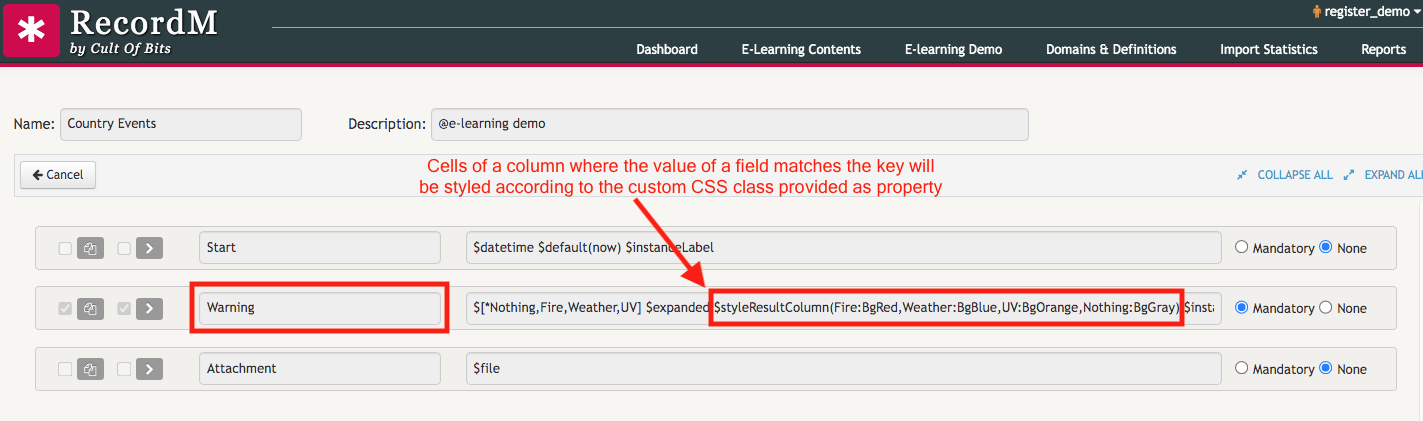
Task: Click the duplicate icon on Warning row
Action: coord(90,308)
